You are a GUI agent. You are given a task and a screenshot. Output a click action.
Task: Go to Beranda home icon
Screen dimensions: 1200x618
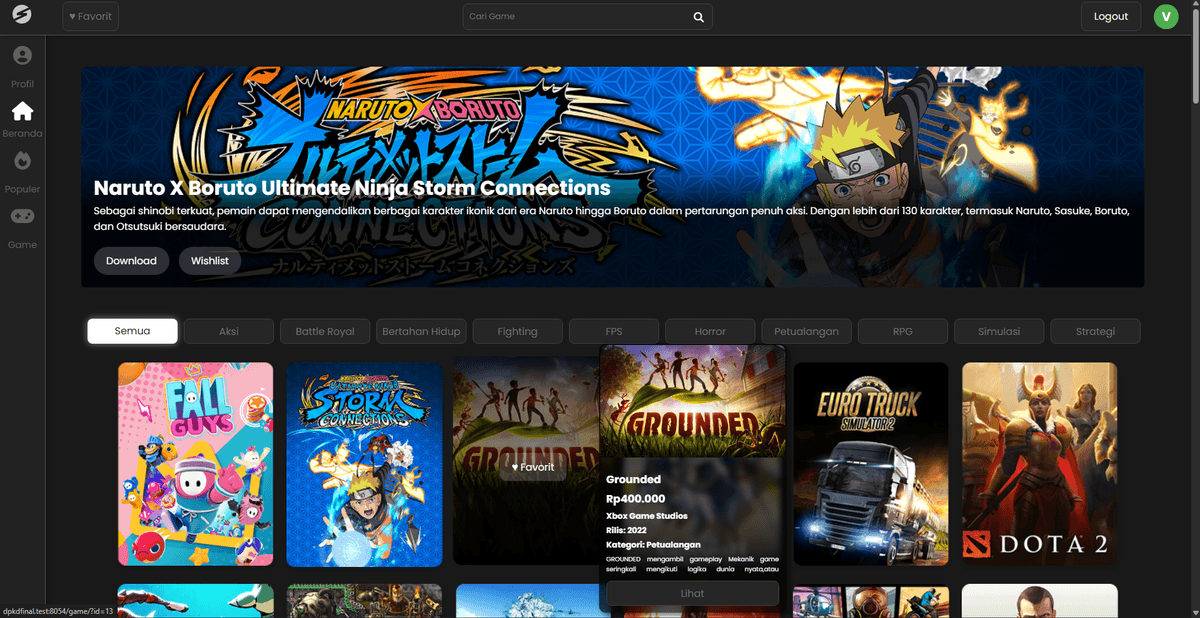(22, 112)
